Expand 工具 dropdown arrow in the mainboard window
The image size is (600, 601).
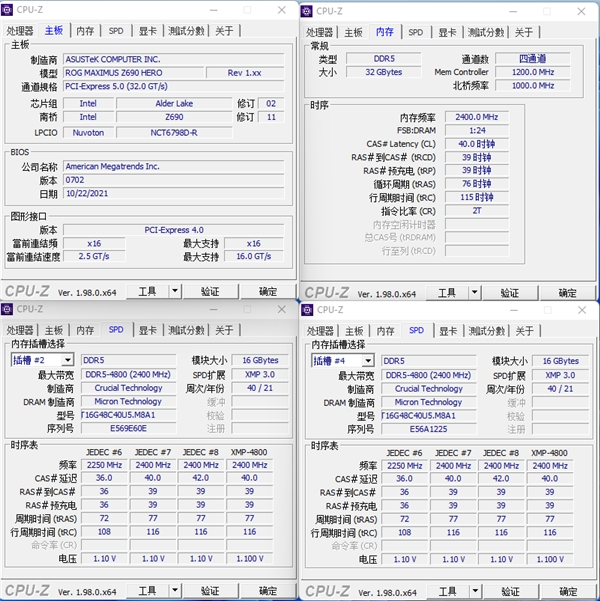pos(175,291)
